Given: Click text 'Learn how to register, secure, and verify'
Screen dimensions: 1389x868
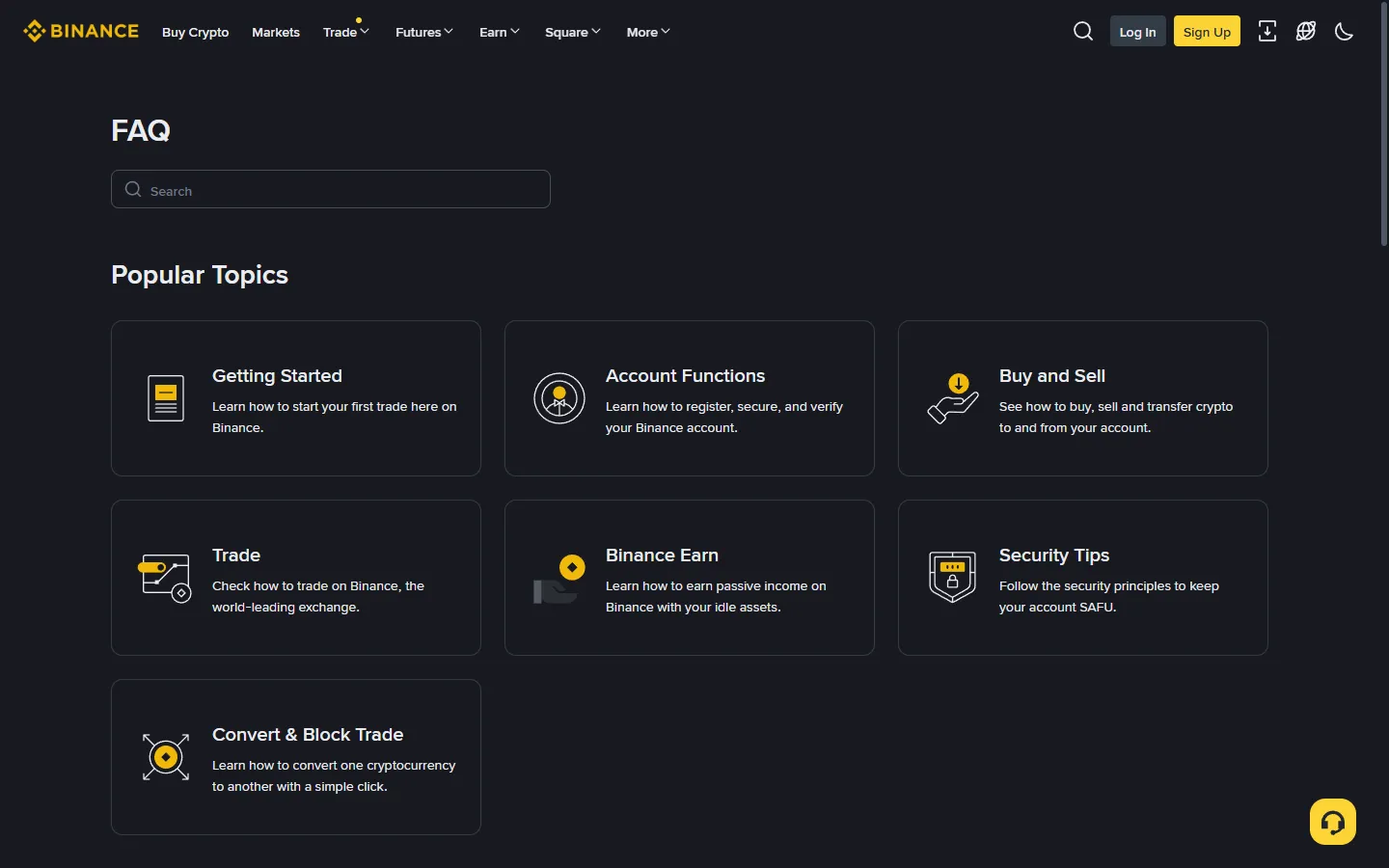Looking at the screenshot, I should pos(724,407).
